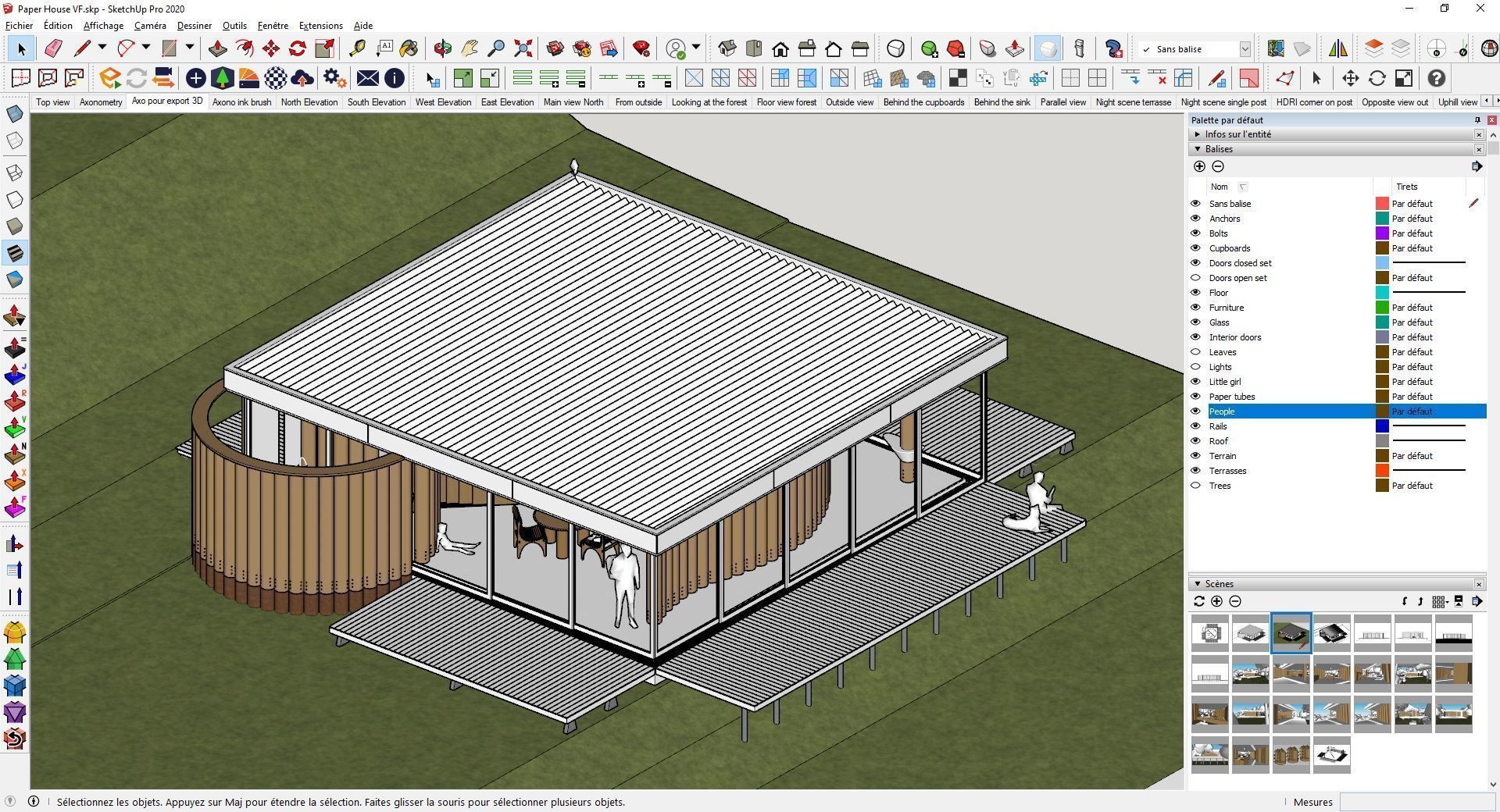Show the Doors open set tag
The image size is (1500, 812).
pos(1195,278)
